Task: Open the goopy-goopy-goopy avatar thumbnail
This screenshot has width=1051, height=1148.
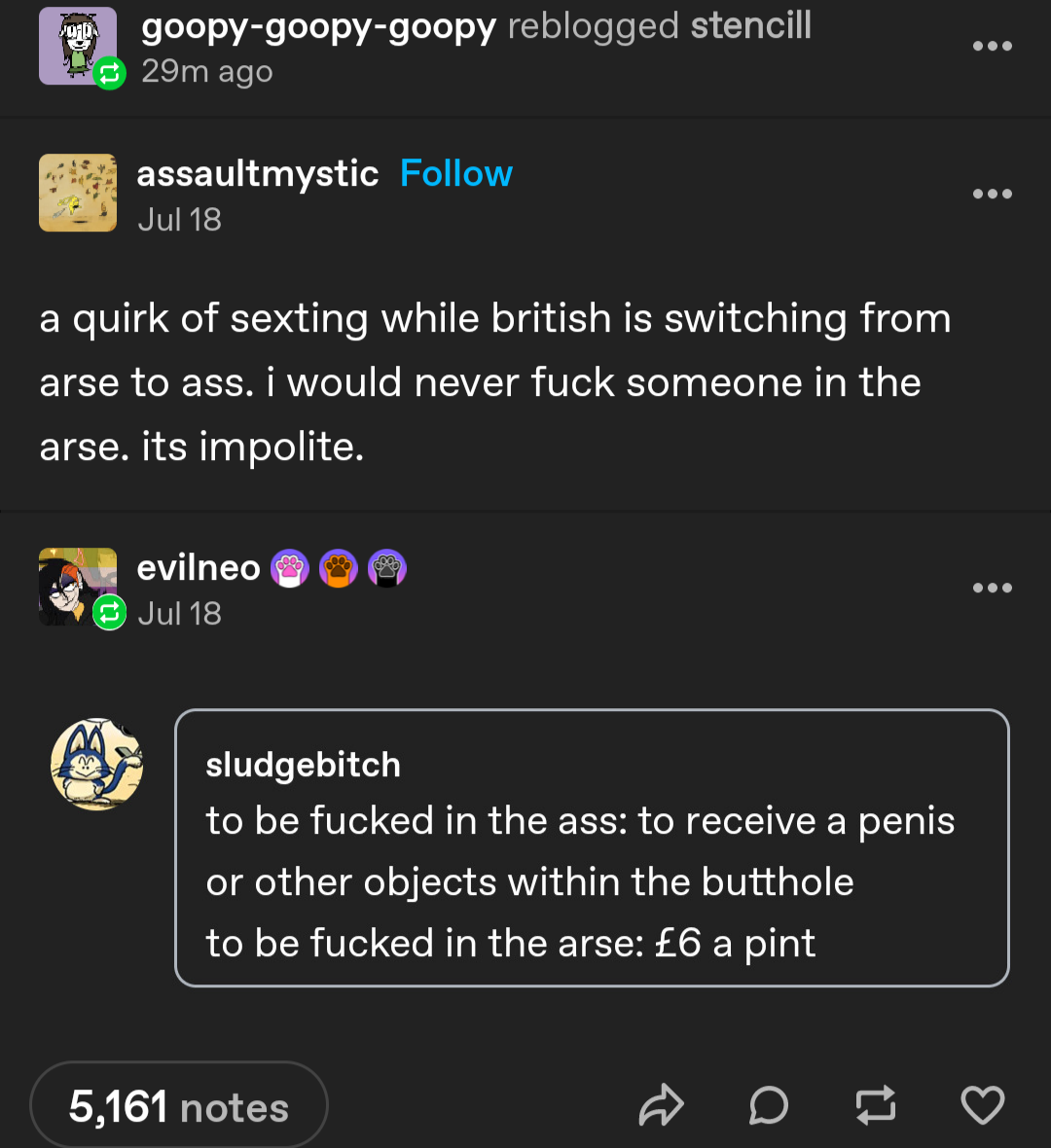Action: (78, 46)
